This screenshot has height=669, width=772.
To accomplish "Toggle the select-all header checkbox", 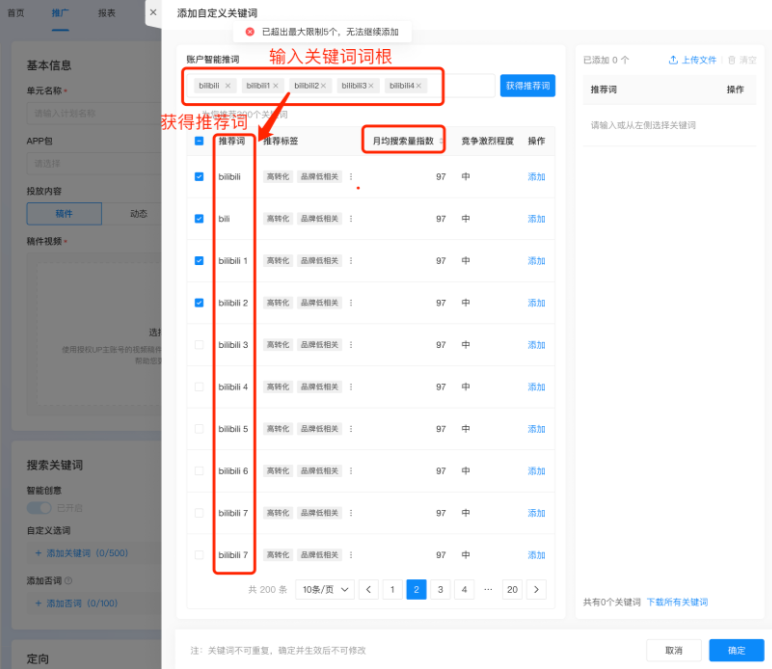I will [x=199, y=141].
